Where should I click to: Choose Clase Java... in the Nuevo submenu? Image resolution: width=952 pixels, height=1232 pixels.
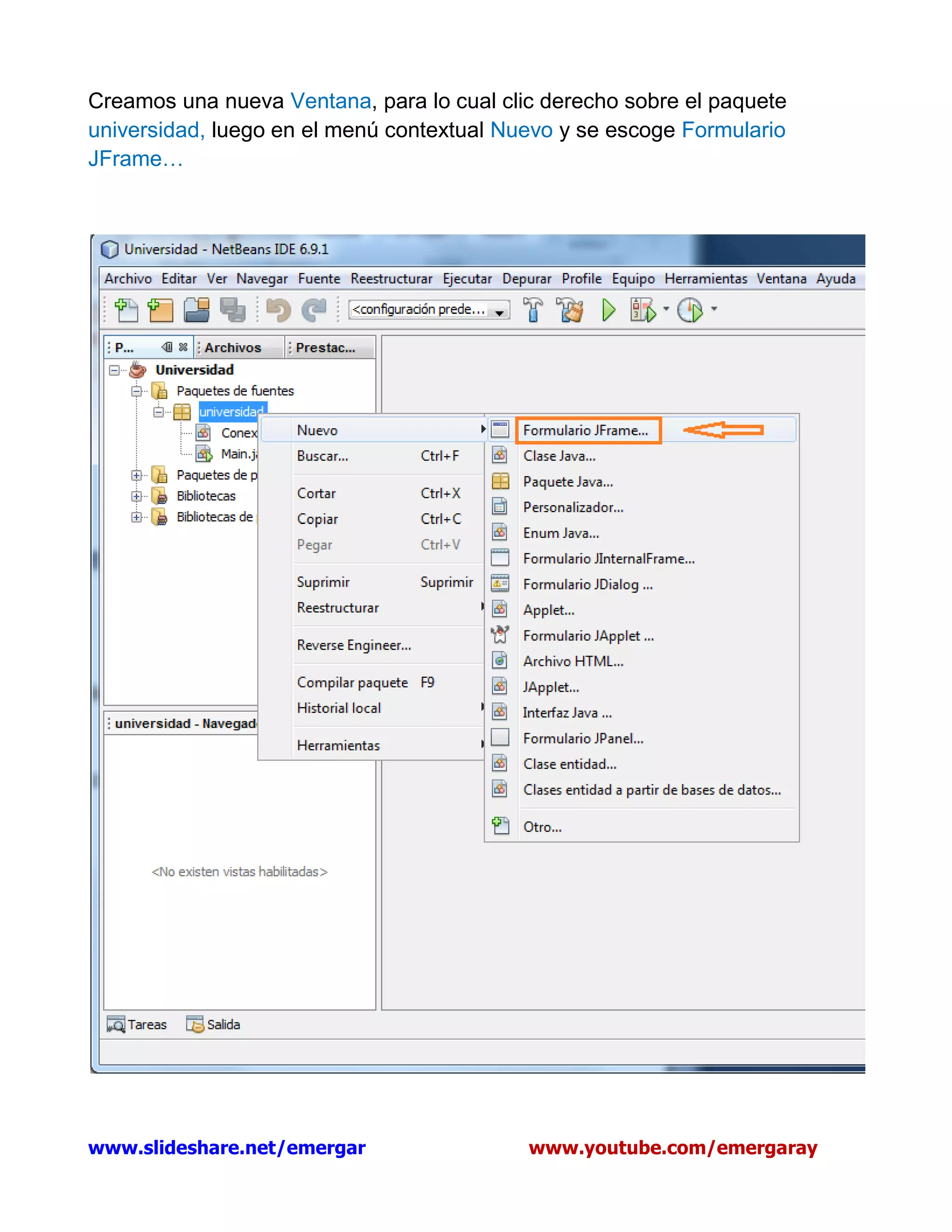point(559,456)
